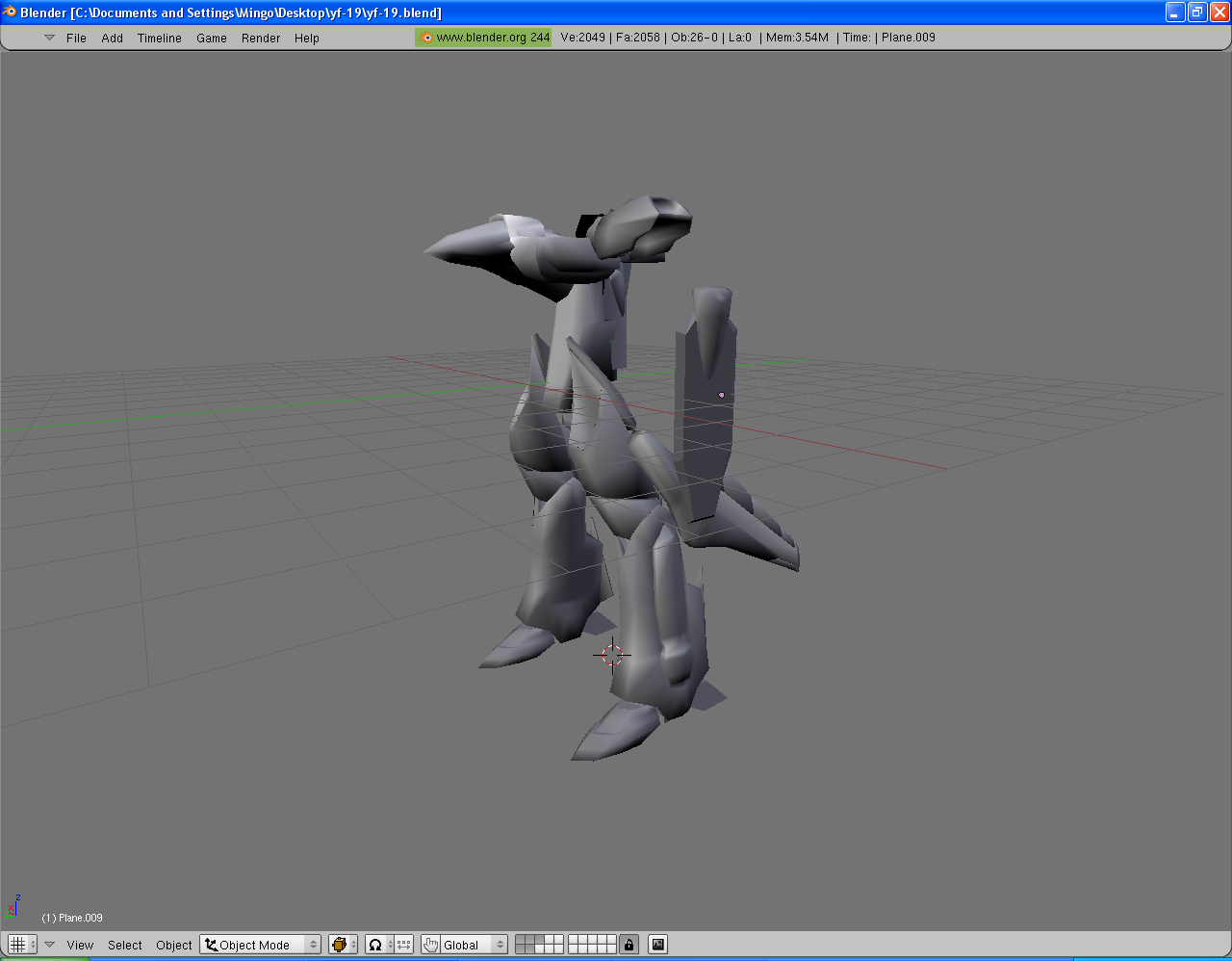Minimize the Blender window

[x=1175, y=13]
